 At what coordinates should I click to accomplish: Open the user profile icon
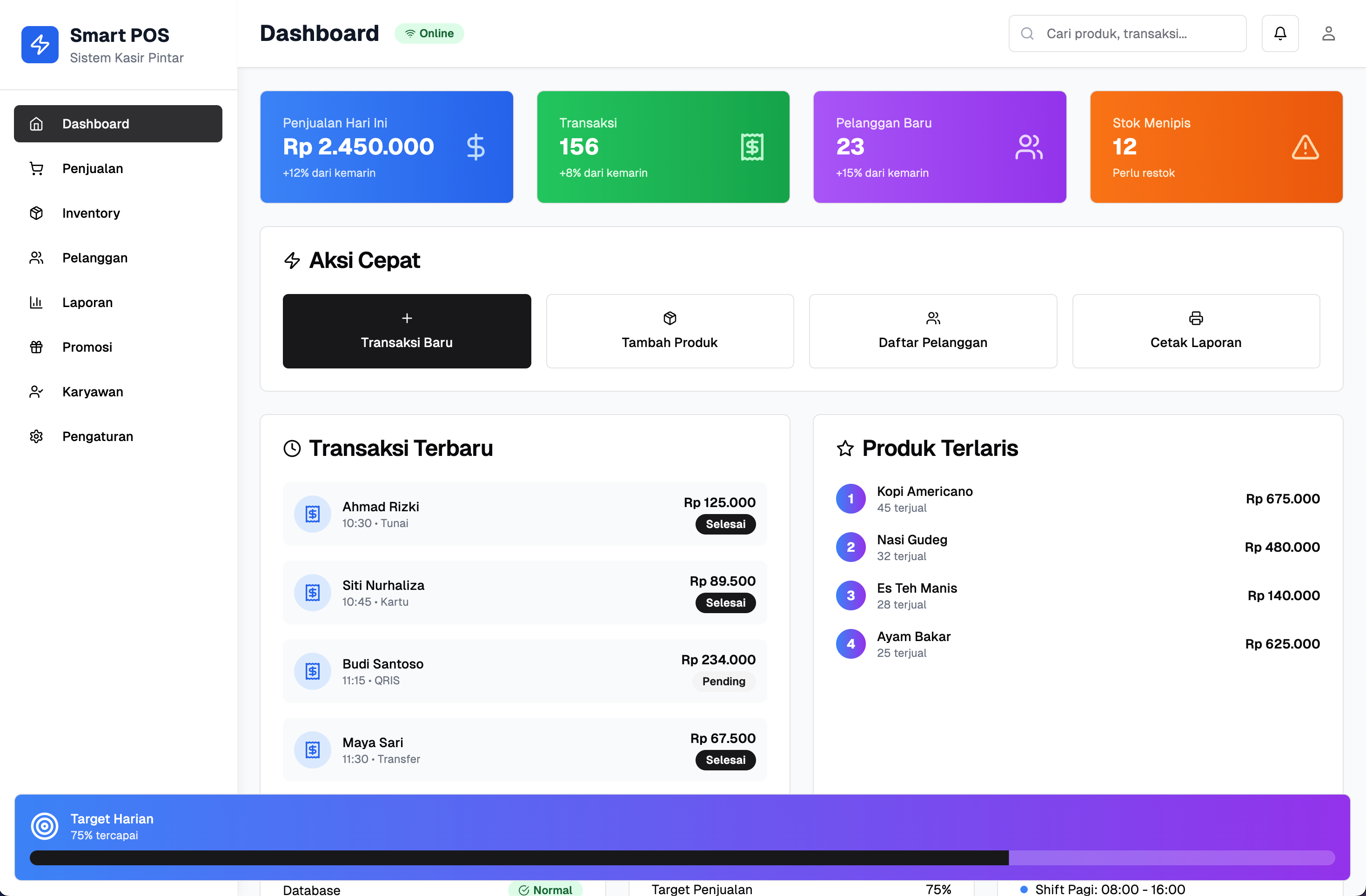point(1328,33)
